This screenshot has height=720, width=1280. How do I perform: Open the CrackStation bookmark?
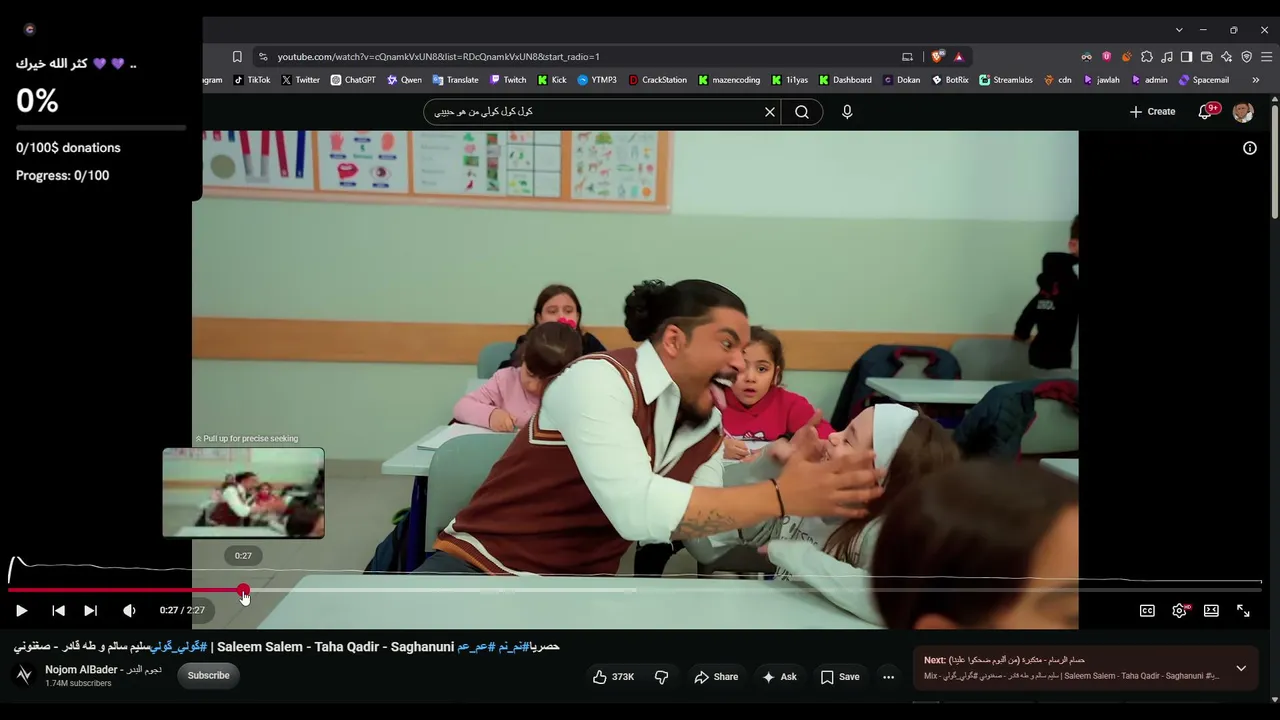pos(658,80)
